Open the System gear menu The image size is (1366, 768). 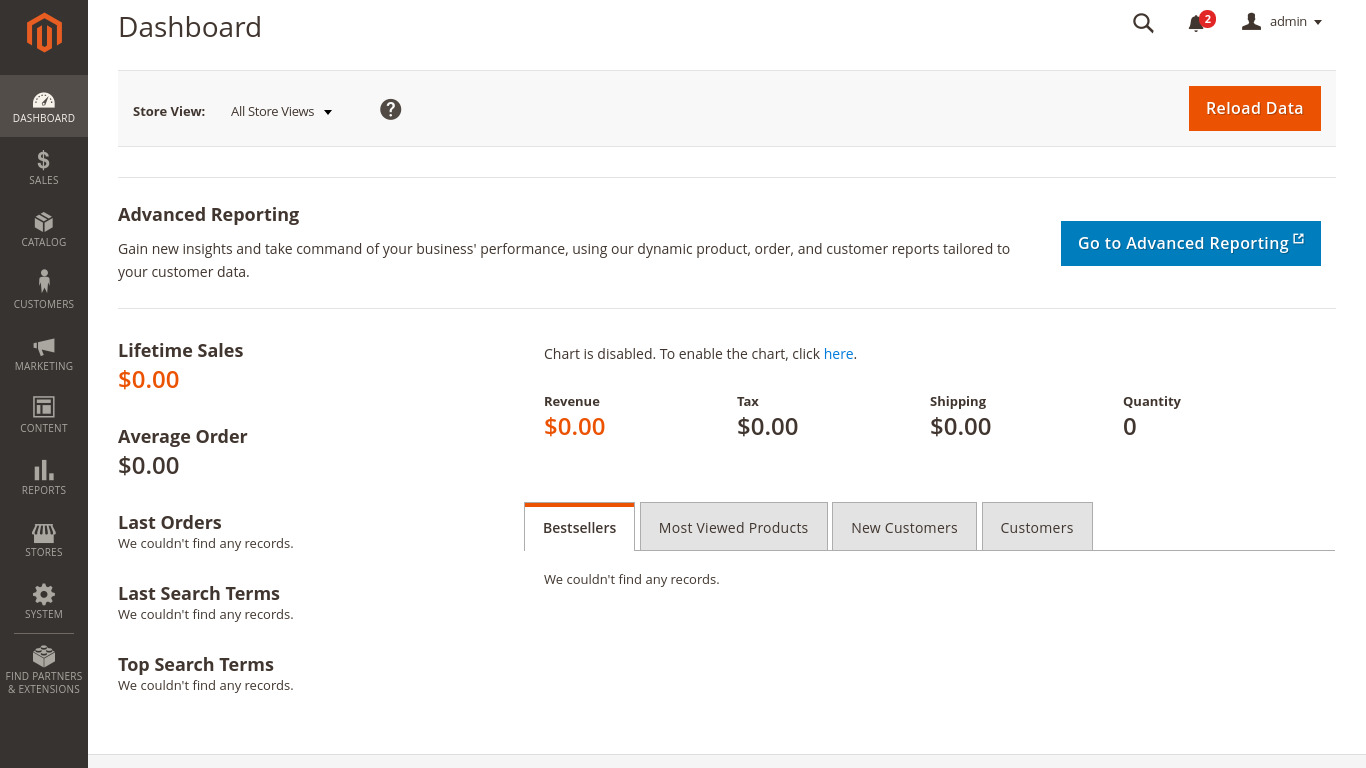[44, 601]
